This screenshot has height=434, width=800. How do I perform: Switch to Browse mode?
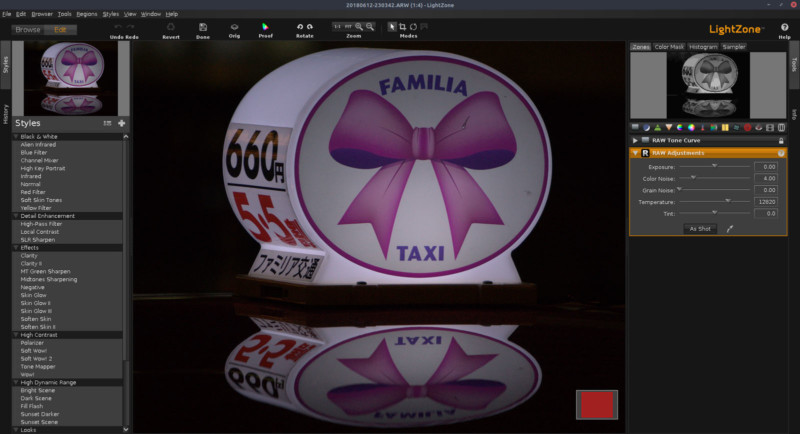coord(28,30)
